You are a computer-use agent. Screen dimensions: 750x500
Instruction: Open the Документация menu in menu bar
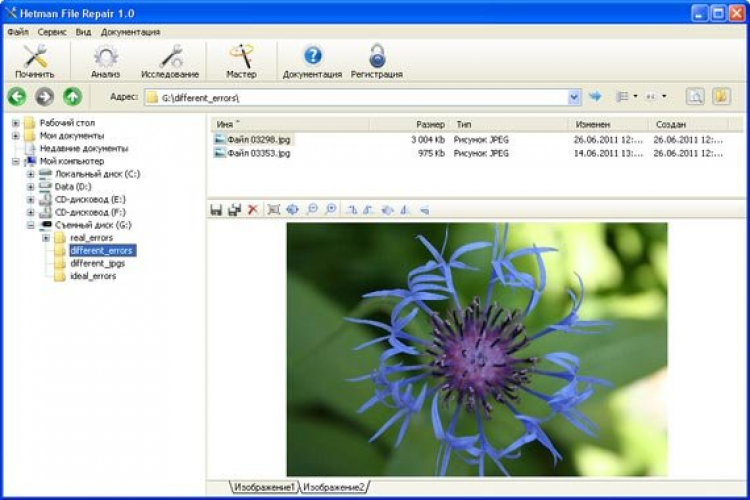(130, 32)
